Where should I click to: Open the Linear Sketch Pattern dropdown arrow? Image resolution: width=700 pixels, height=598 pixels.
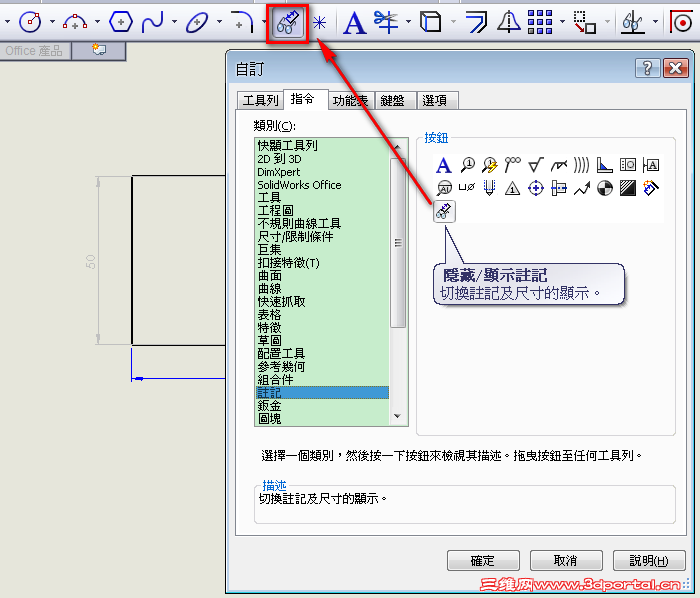pyautogui.click(x=562, y=21)
